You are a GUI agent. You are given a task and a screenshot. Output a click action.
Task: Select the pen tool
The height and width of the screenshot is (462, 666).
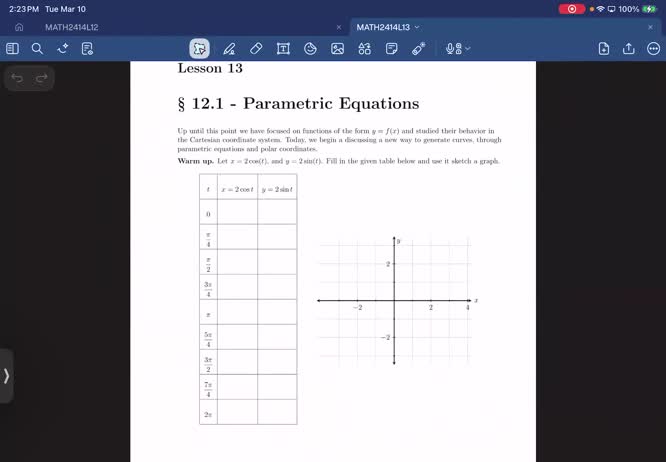(x=229, y=48)
